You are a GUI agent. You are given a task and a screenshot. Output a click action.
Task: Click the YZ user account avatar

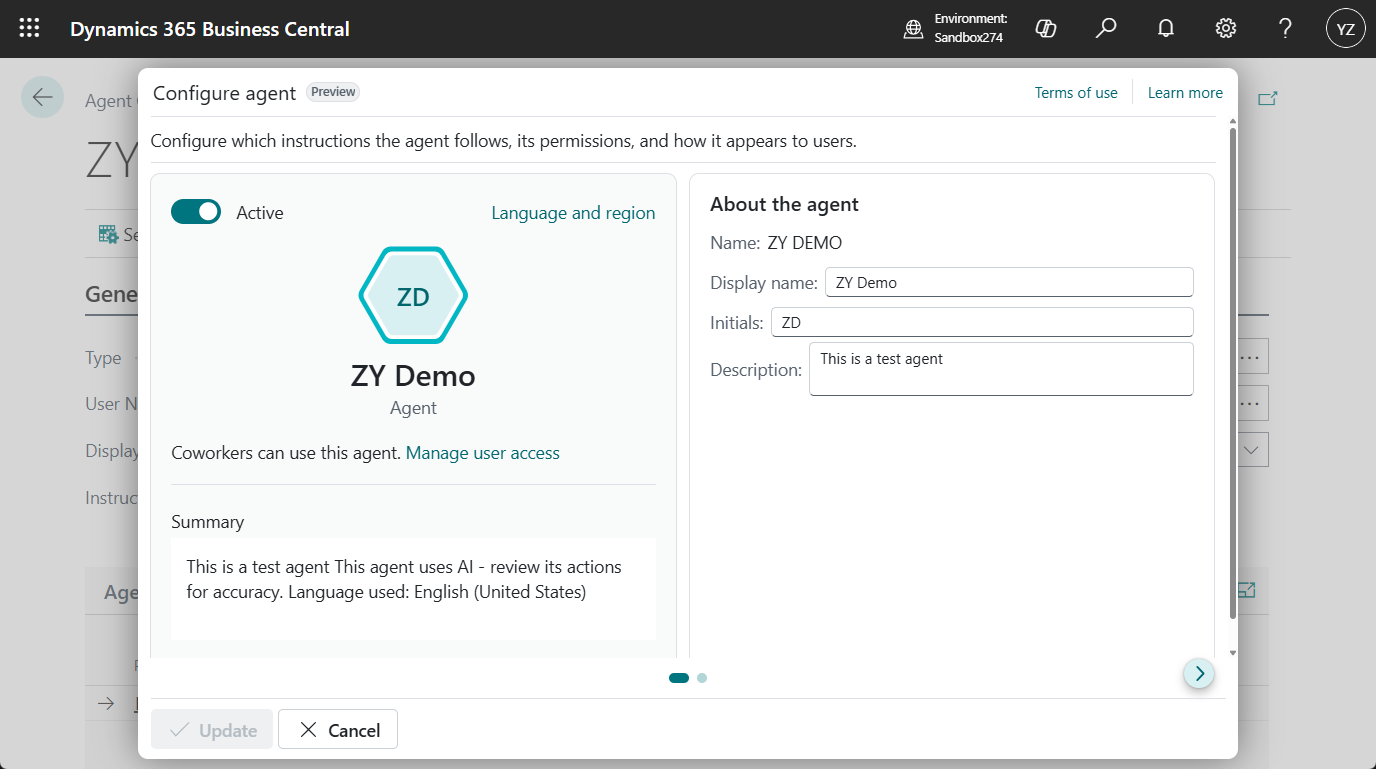tap(1345, 29)
